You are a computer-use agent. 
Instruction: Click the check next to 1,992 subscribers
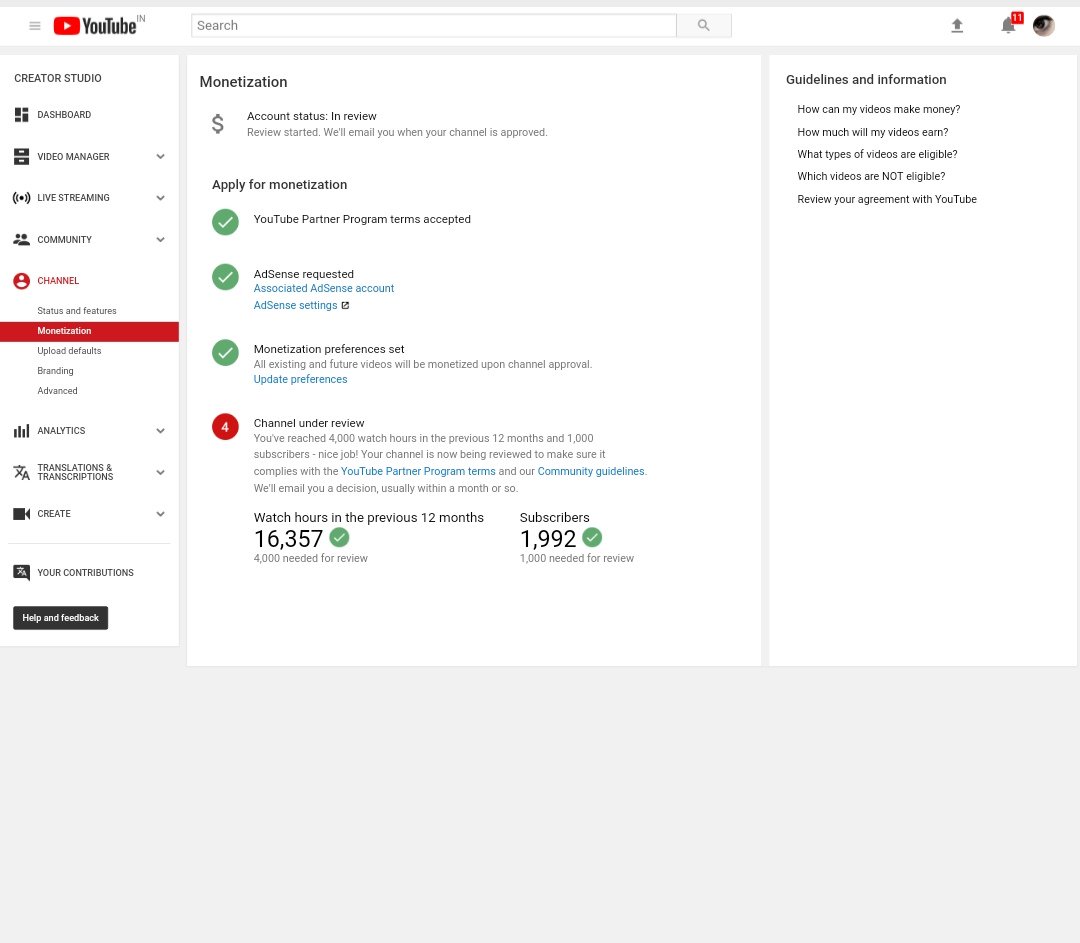(x=592, y=537)
